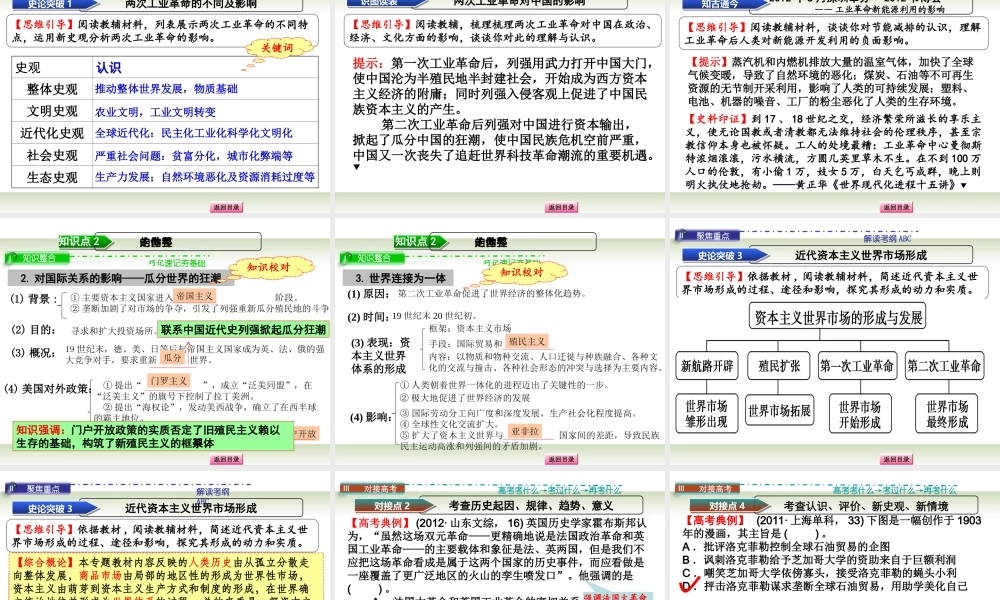Screen dimensions: 1000x600
Task: Click the green 知识强调 note box
Action: [x=153, y=436]
